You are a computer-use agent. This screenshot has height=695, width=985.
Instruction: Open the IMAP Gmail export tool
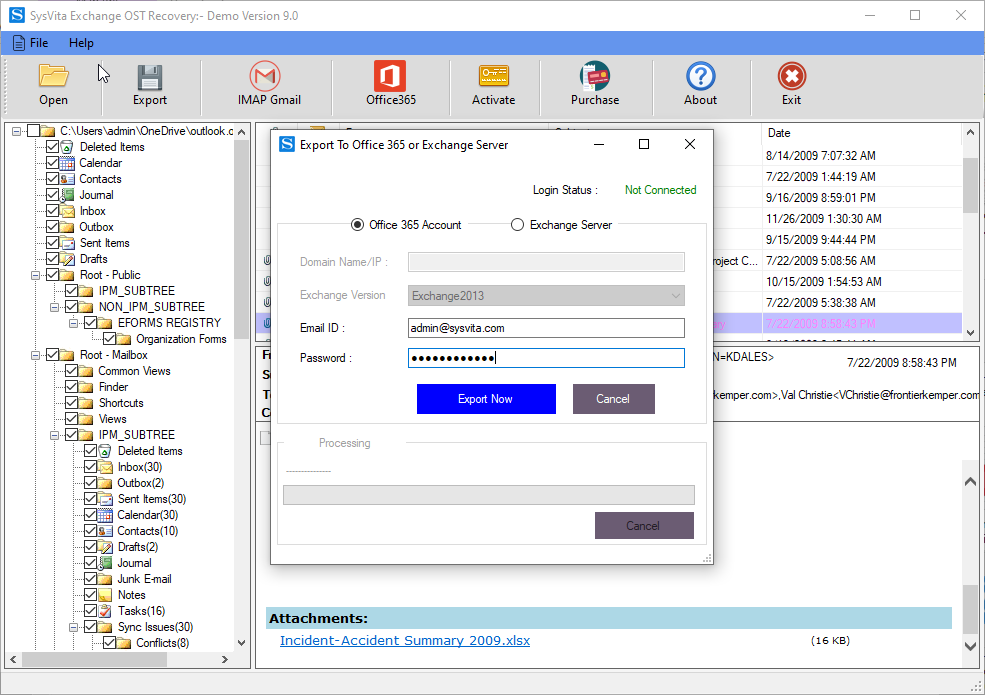[x=269, y=84]
